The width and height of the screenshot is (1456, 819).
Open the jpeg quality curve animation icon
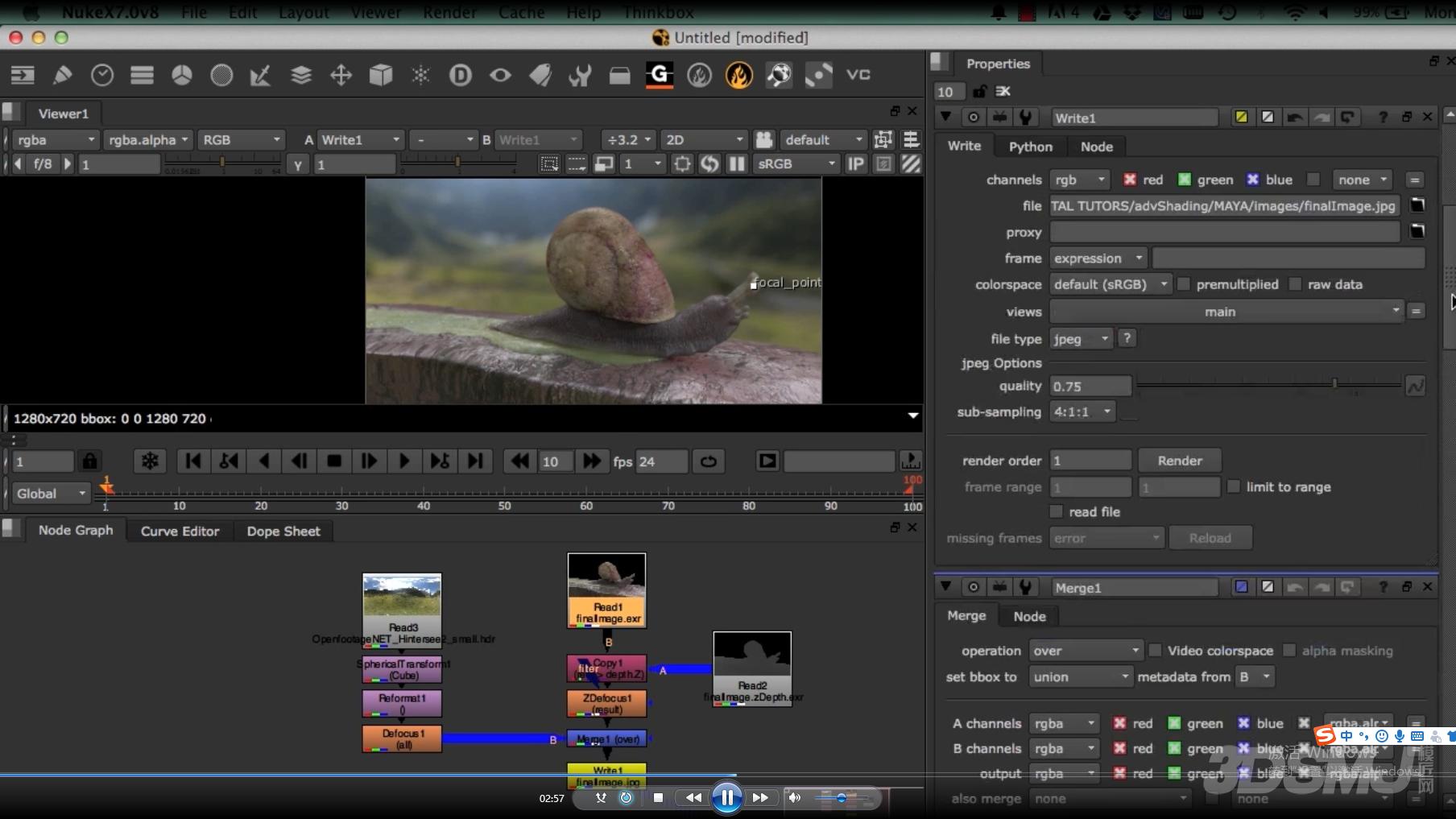(x=1415, y=387)
